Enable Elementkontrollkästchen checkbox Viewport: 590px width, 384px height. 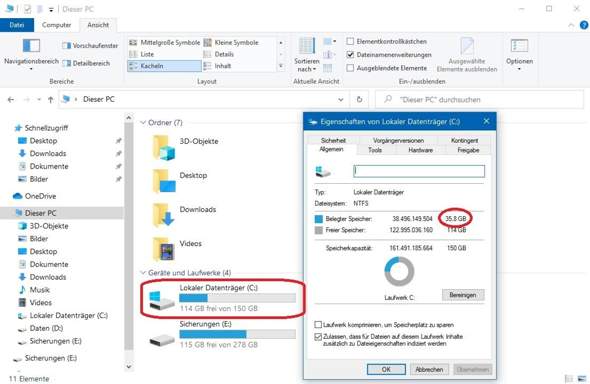tap(350, 41)
